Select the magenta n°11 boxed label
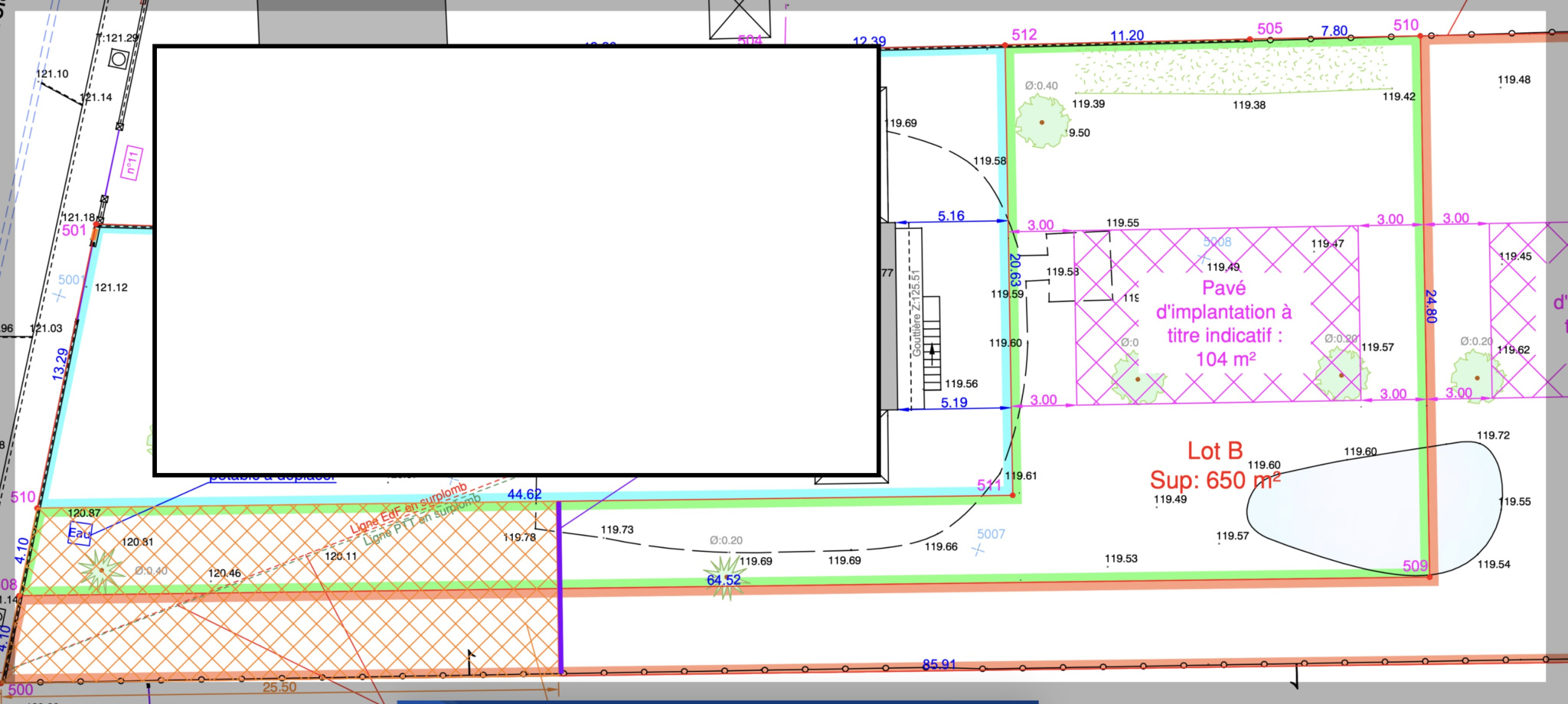 click(x=132, y=162)
